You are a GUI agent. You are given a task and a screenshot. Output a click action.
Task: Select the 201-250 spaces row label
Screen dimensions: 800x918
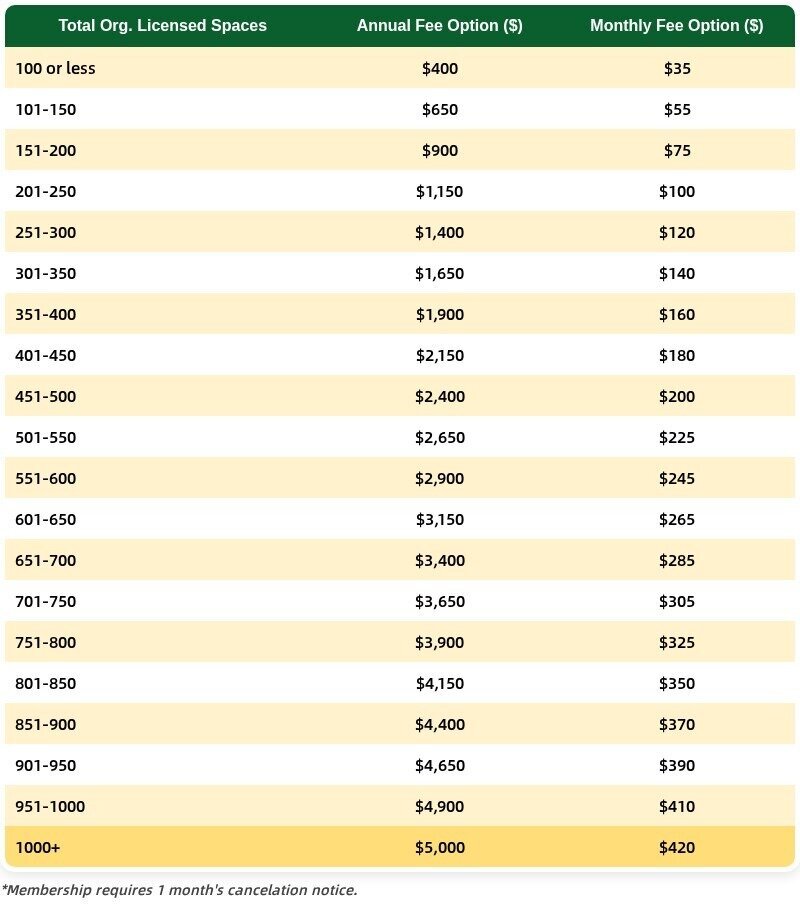(x=46, y=192)
